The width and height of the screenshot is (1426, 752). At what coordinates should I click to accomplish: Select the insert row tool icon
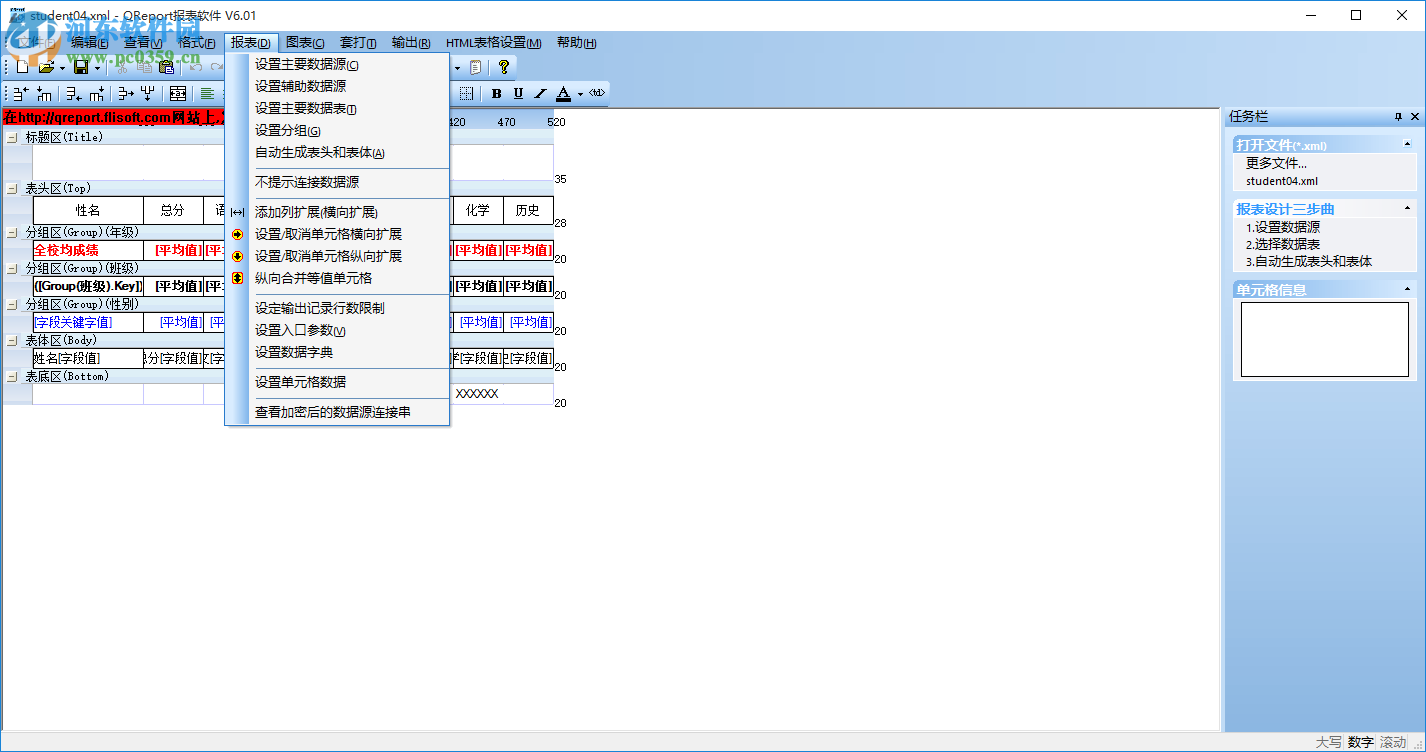pyautogui.click(x=18, y=93)
